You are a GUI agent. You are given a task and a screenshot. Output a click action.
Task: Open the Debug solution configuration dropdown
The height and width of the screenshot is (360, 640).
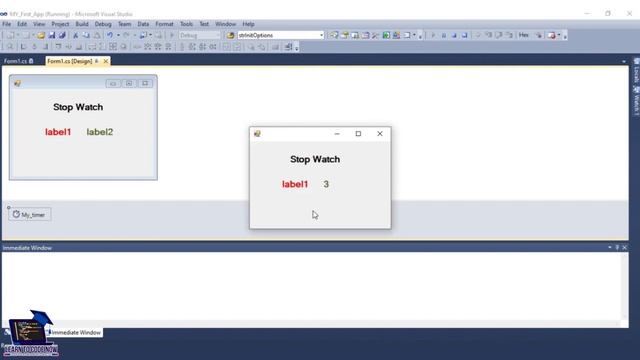(200, 36)
